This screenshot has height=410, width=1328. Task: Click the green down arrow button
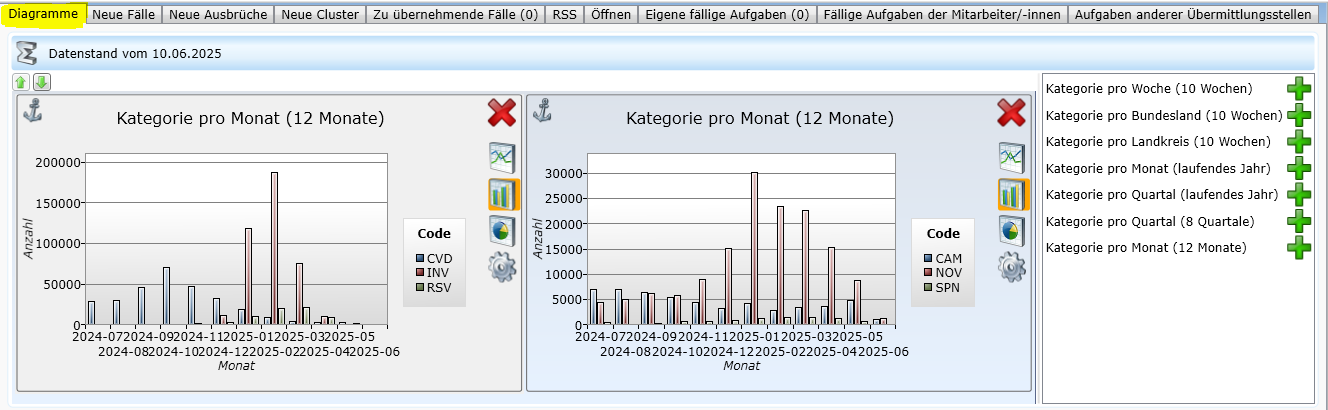click(x=41, y=83)
